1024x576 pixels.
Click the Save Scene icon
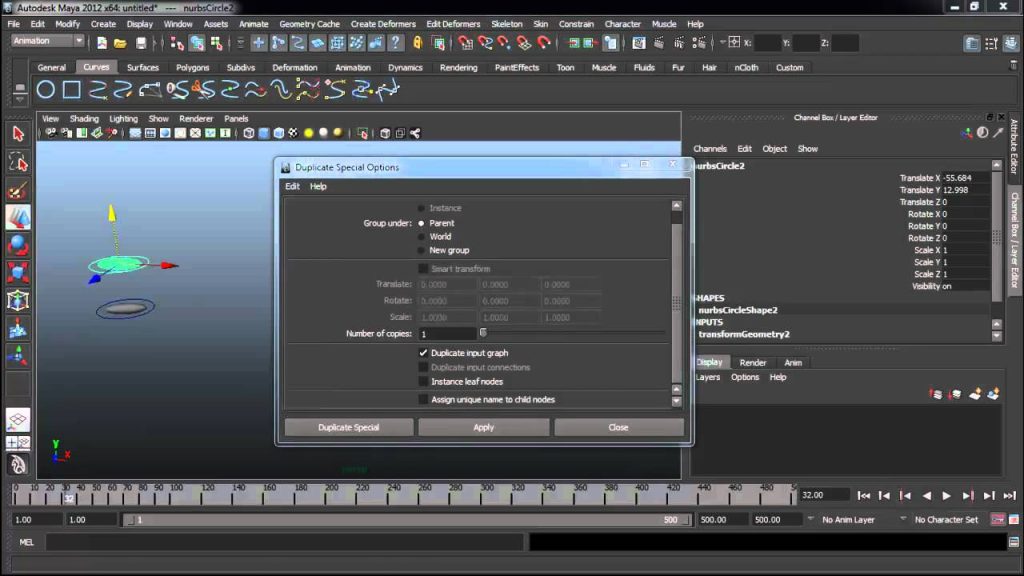coord(140,43)
